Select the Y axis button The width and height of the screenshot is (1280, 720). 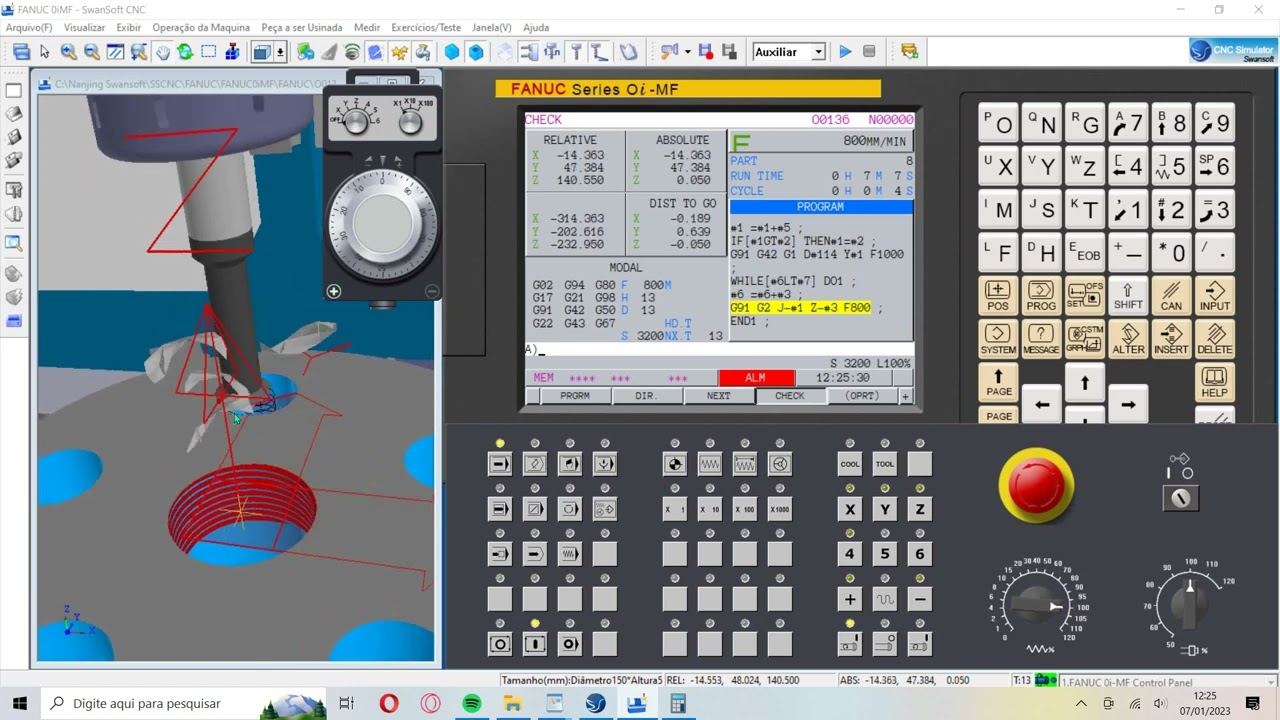click(885, 509)
